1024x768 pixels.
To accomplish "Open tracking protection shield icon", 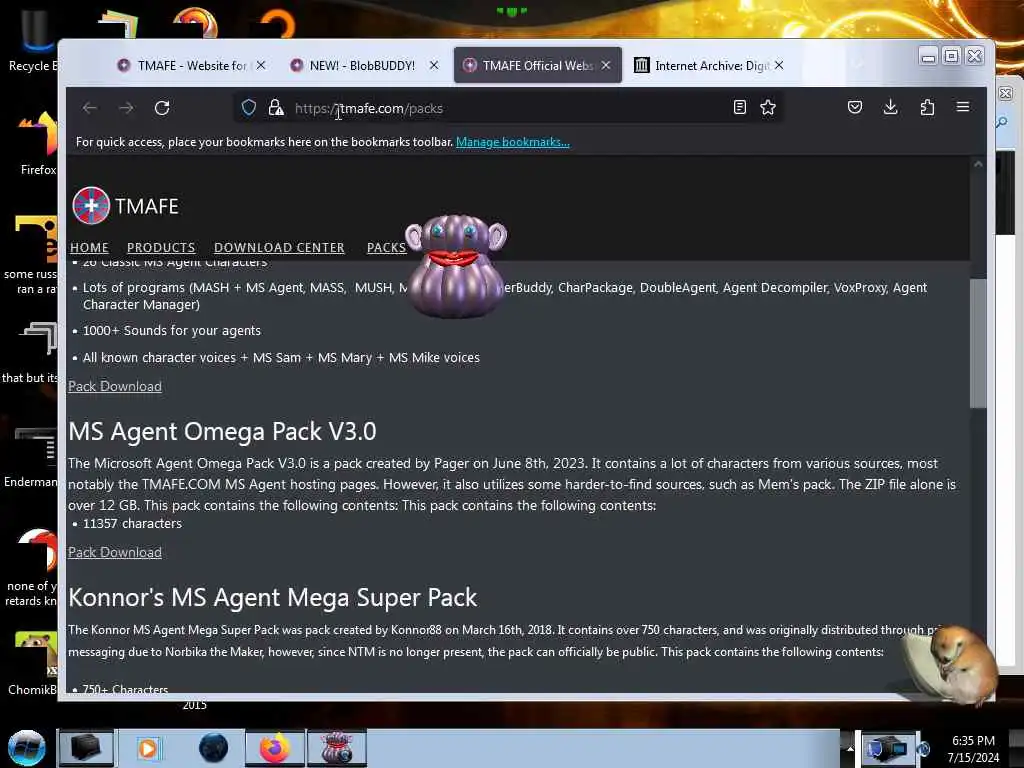I will [x=249, y=108].
